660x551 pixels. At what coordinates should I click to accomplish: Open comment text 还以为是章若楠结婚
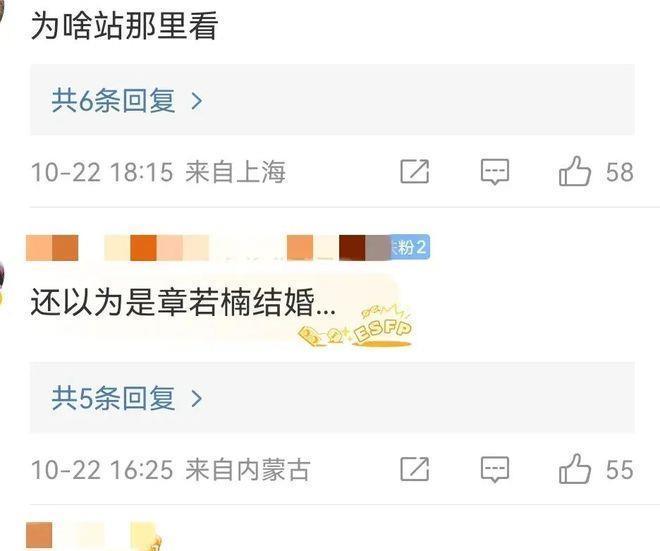tap(183, 303)
